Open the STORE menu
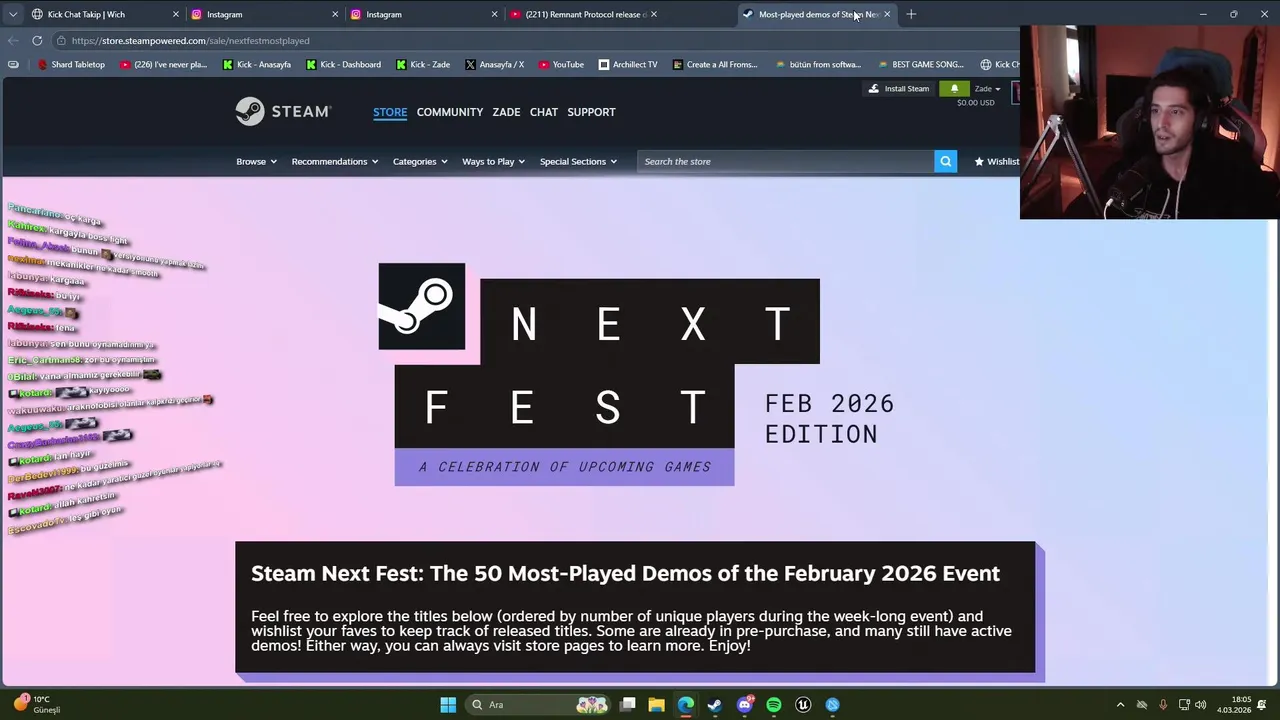The height and width of the screenshot is (720, 1280). [390, 112]
